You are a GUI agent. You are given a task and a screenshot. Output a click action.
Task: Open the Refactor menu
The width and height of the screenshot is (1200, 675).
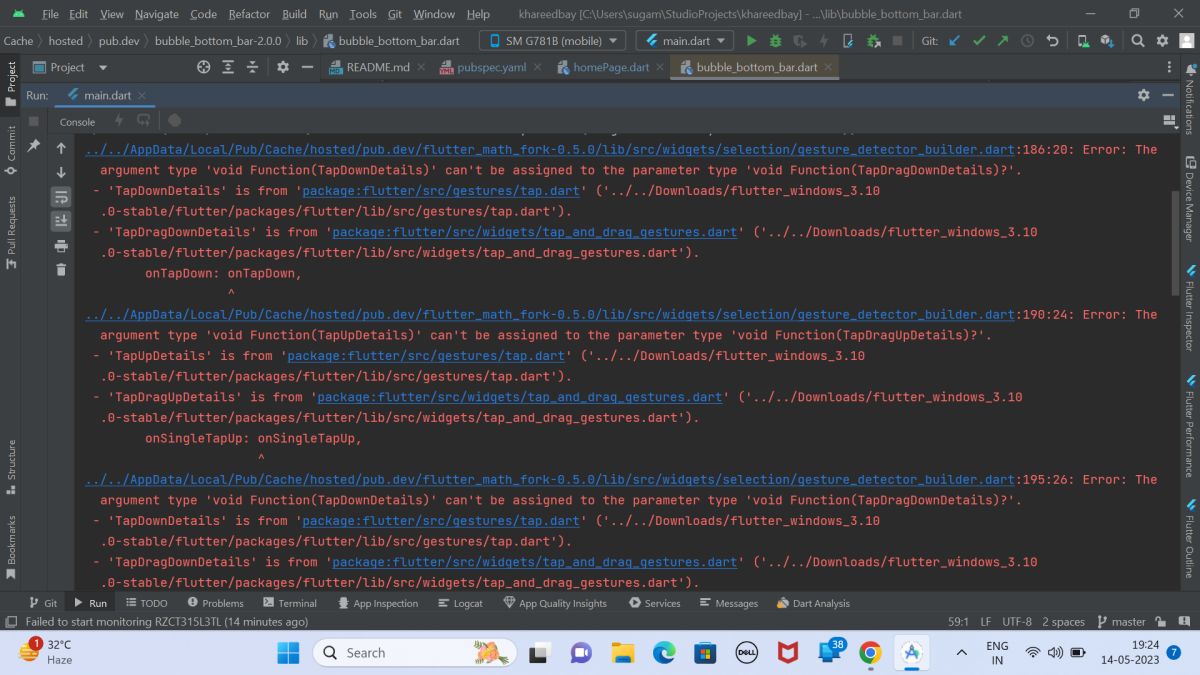pyautogui.click(x=249, y=14)
